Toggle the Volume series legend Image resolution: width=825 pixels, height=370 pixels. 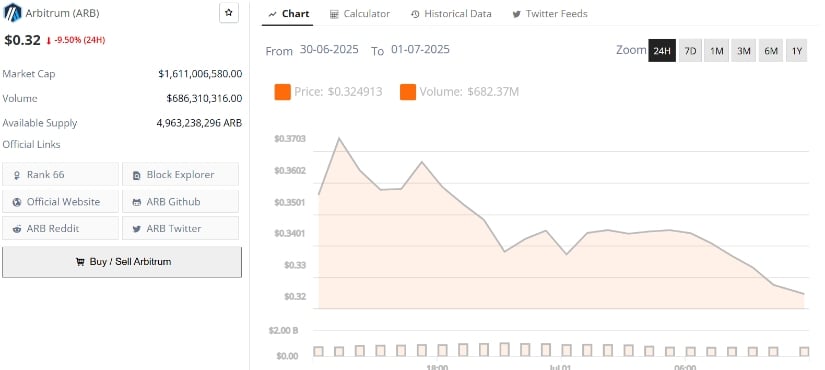tap(459, 92)
